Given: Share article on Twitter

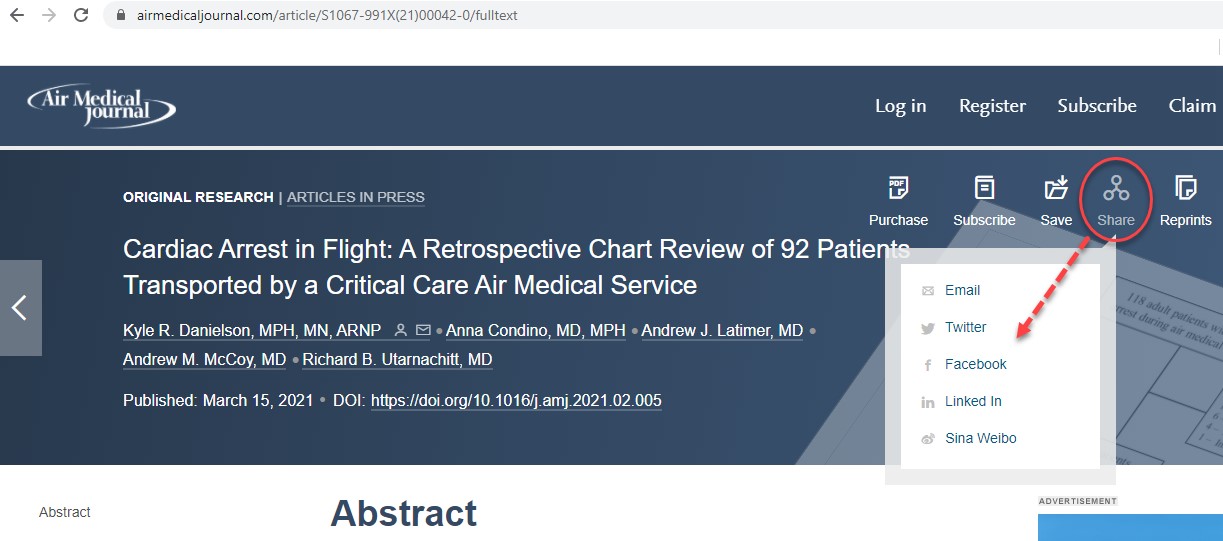Looking at the screenshot, I should pos(965,327).
